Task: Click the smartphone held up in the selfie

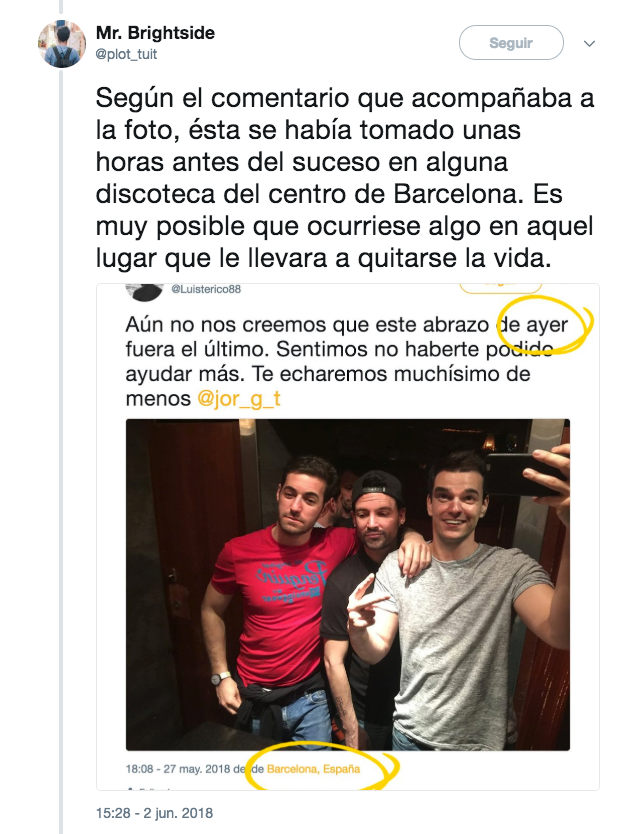Action: (x=523, y=473)
